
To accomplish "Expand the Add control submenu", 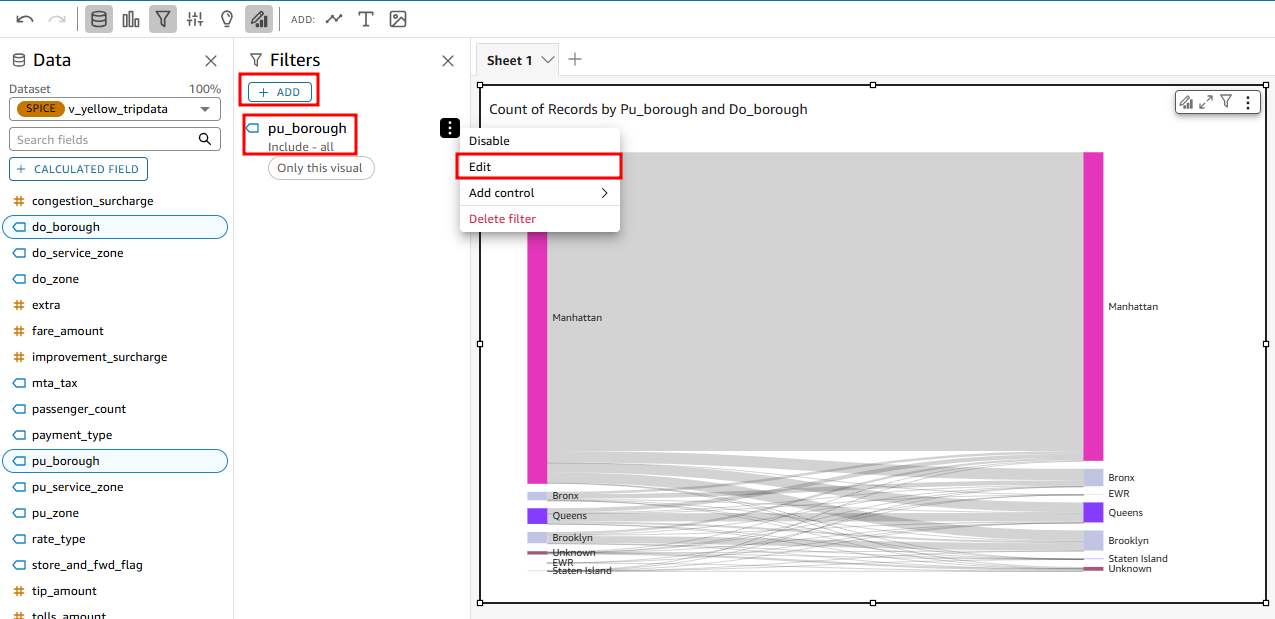I will (539, 193).
